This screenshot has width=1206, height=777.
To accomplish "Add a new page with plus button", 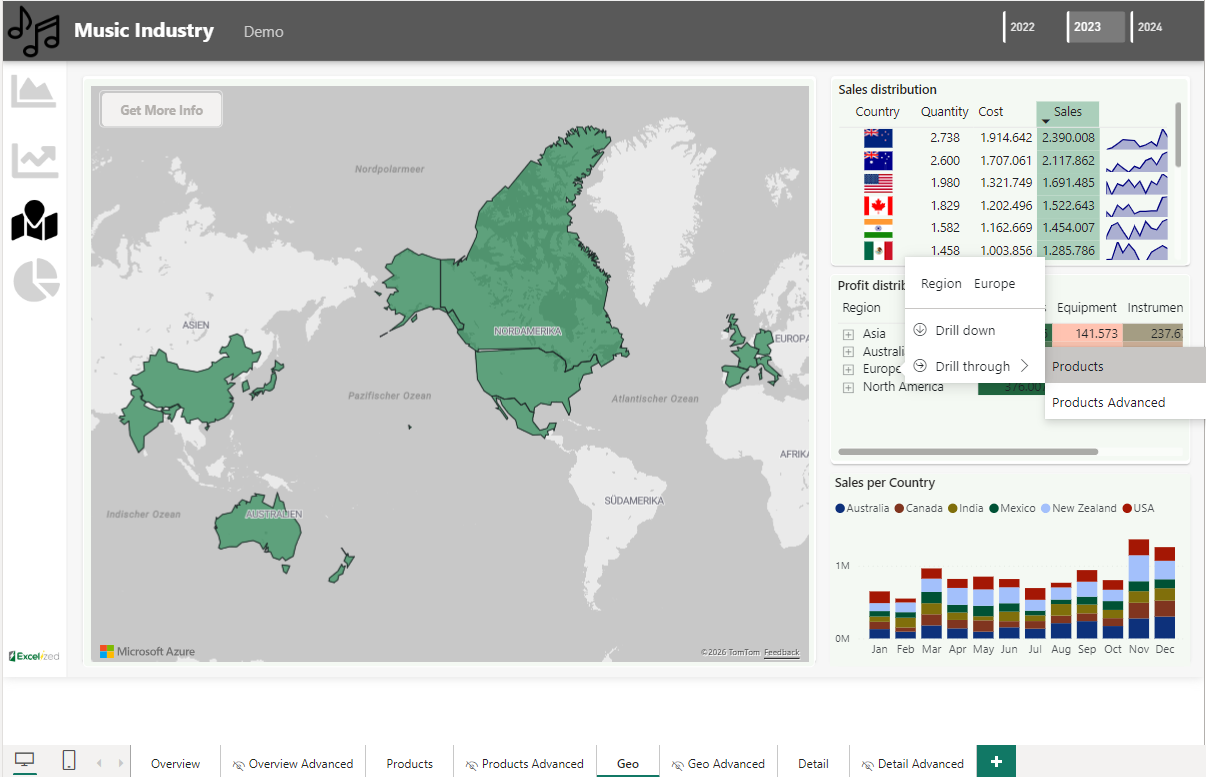I will click(x=996, y=761).
